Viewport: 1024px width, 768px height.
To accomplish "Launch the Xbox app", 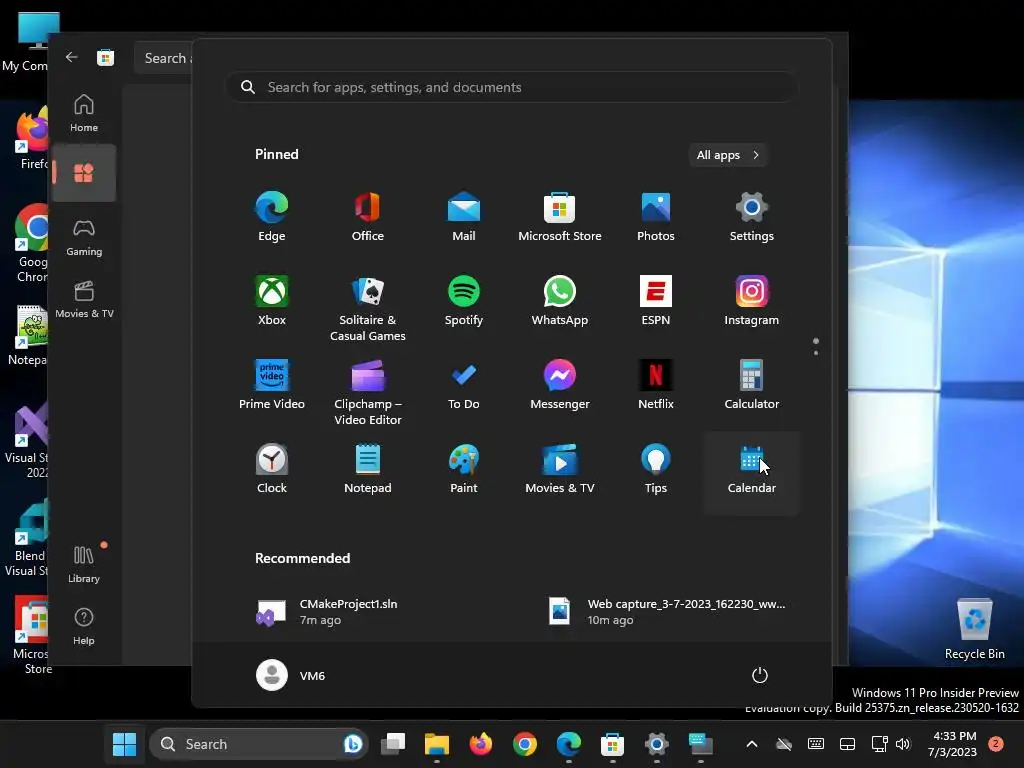I will [x=272, y=301].
